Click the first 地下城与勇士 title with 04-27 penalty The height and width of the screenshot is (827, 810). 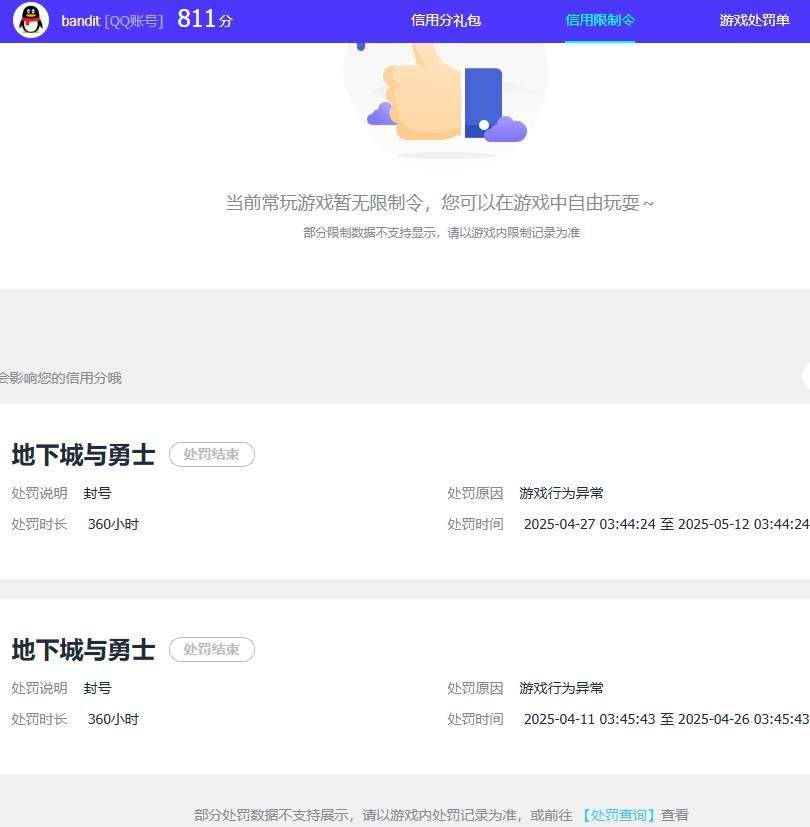pos(83,455)
